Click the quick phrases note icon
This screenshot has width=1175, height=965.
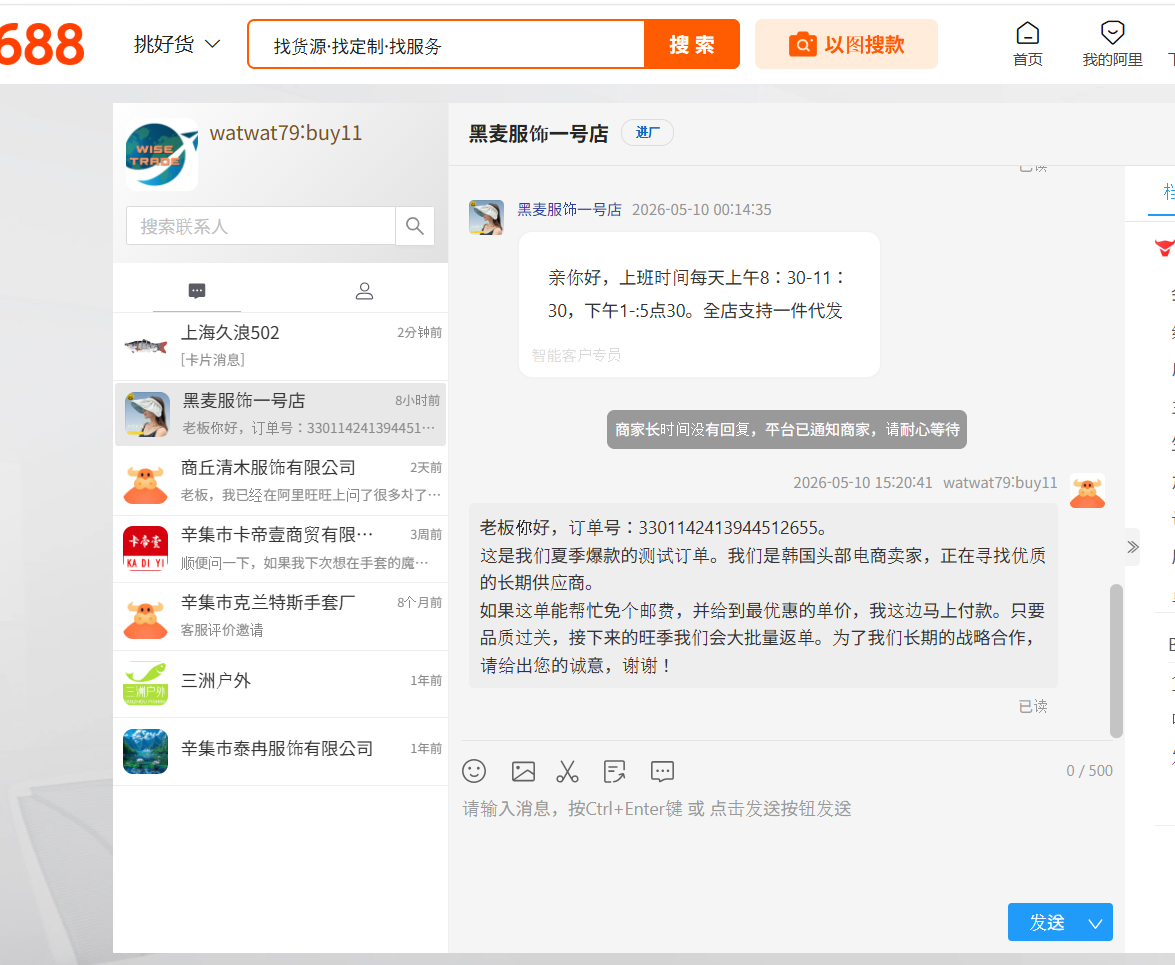[614, 771]
